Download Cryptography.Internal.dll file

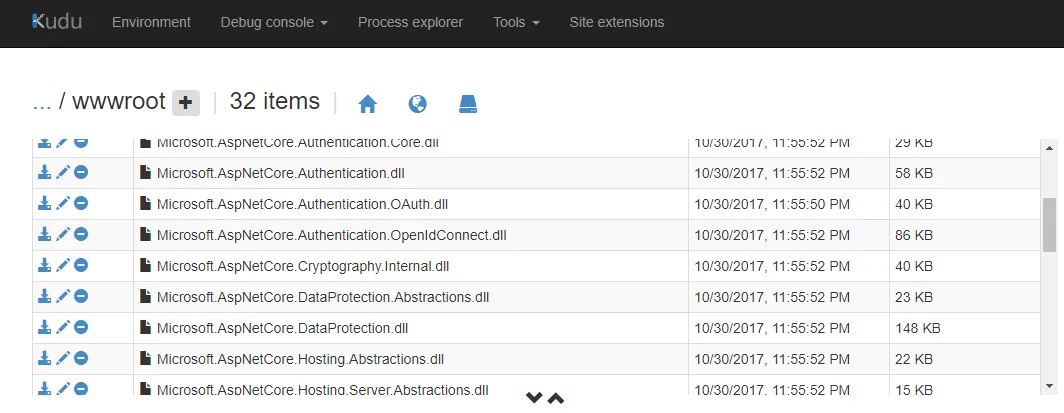point(44,264)
